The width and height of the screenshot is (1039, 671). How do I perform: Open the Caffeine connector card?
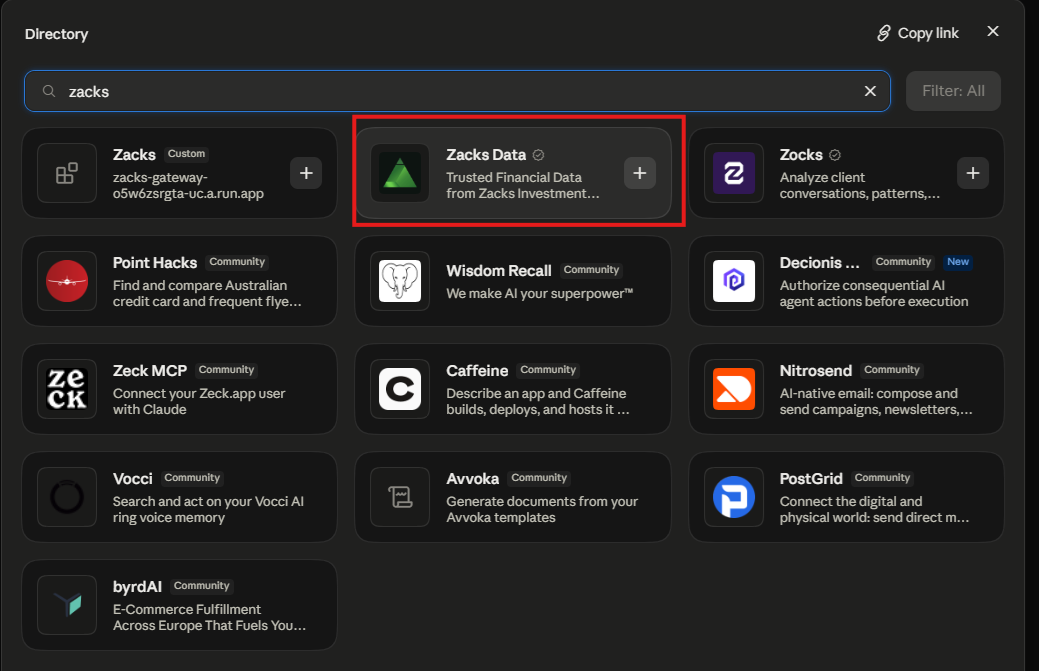coord(513,389)
